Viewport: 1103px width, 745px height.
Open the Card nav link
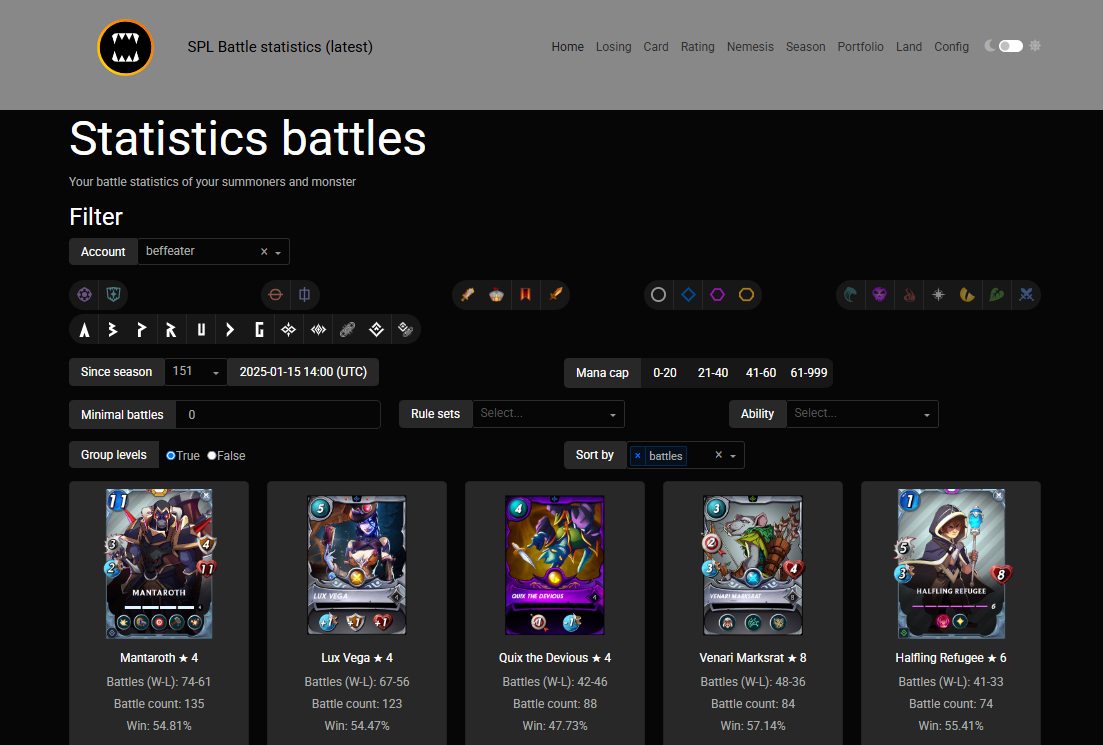(x=656, y=47)
